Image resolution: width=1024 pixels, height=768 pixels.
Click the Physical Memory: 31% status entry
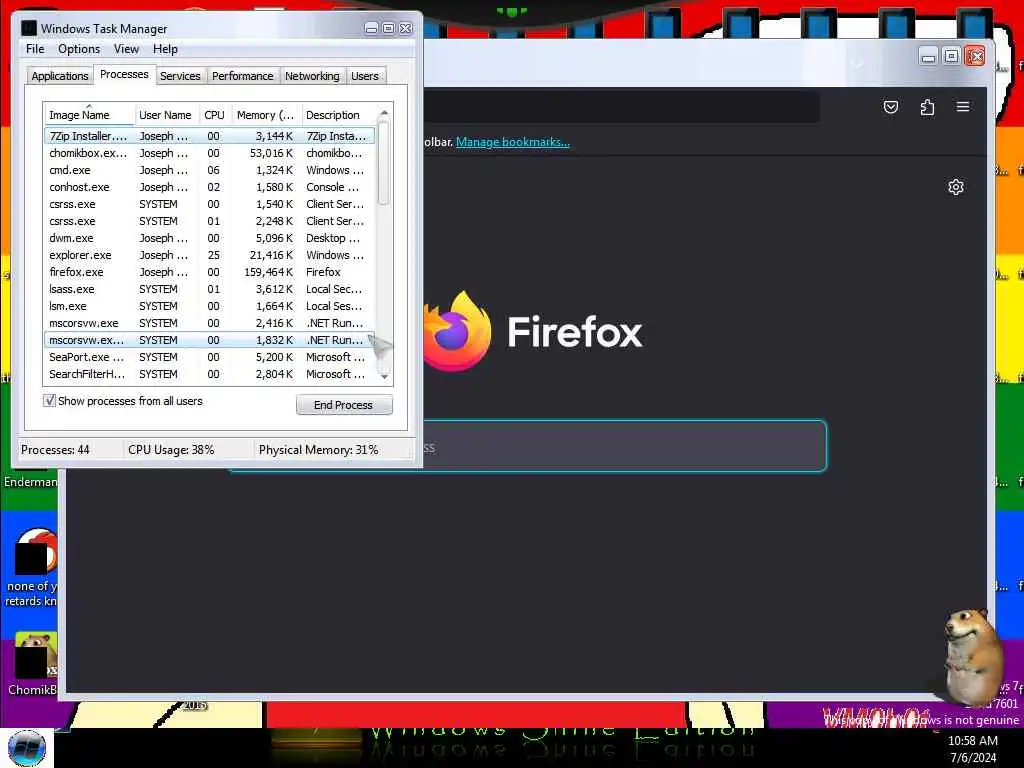coord(319,449)
